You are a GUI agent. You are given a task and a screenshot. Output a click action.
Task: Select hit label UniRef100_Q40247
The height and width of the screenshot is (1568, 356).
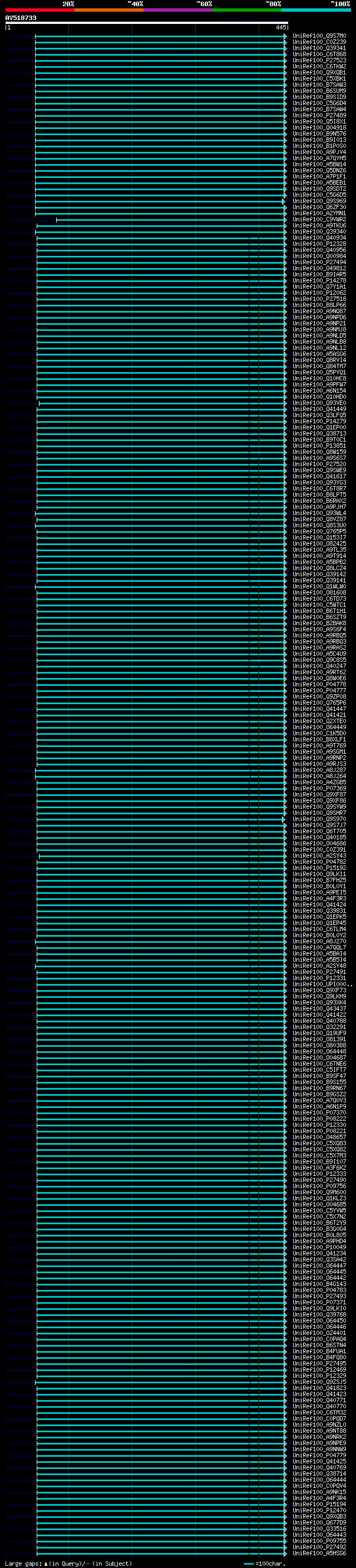point(319,666)
